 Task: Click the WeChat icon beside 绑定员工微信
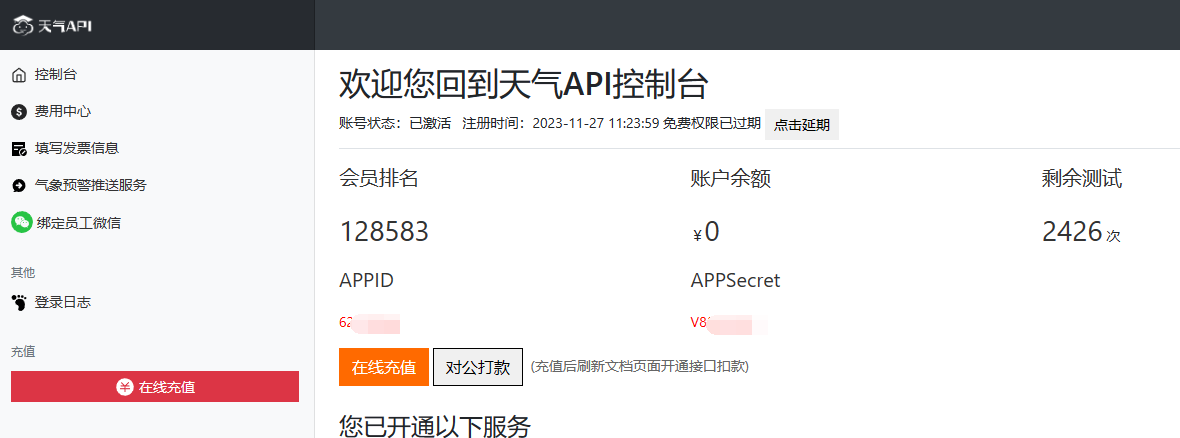(x=21, y=223)
